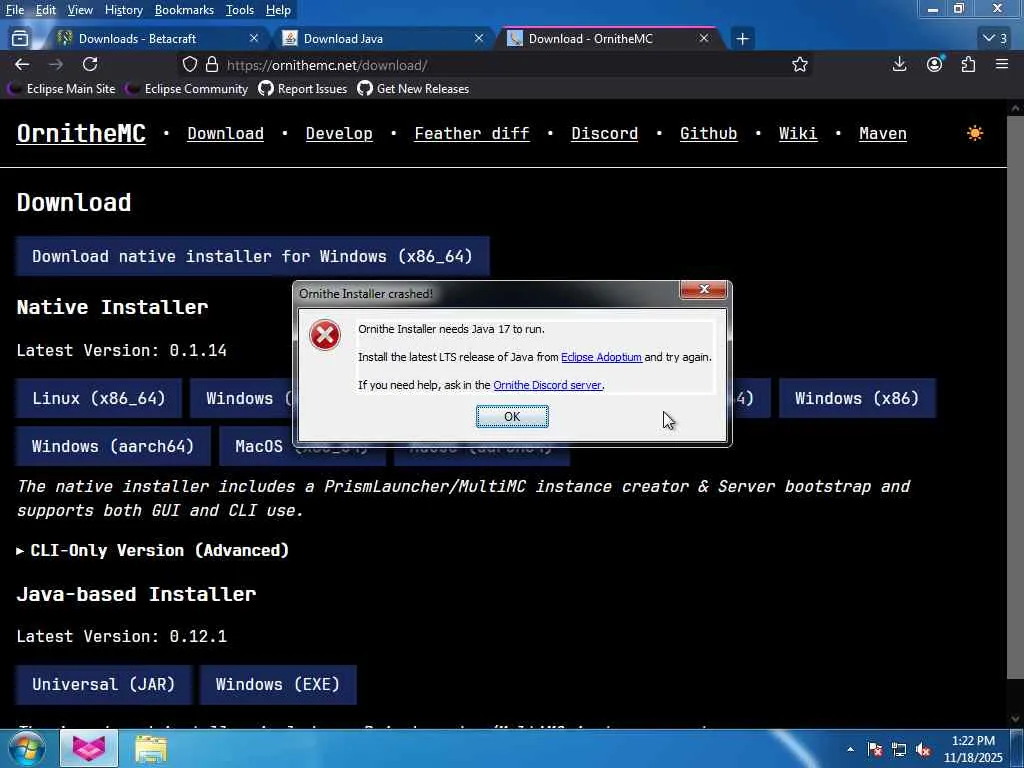
Task: Open the File menu
Action: click(15, 10)
